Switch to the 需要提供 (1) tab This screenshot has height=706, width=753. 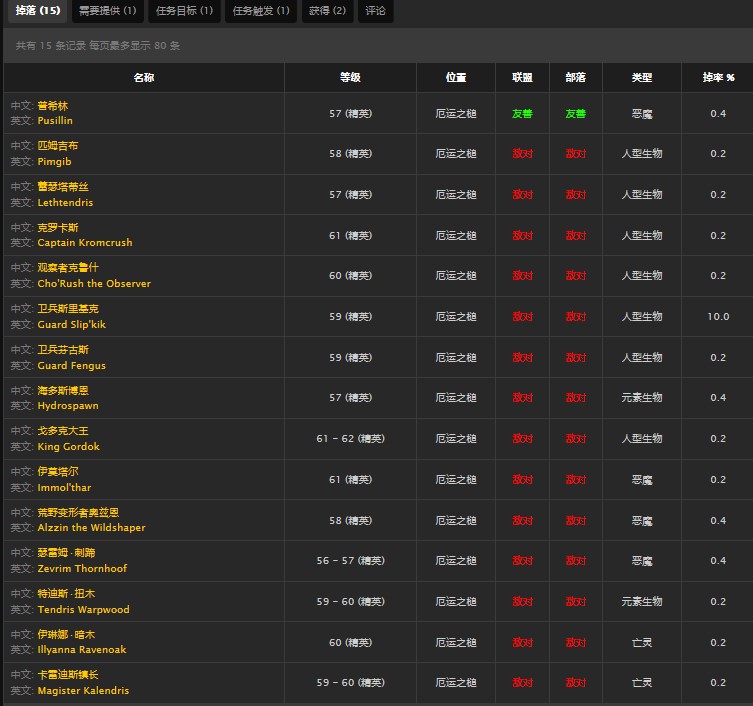(x=109, y=11)
